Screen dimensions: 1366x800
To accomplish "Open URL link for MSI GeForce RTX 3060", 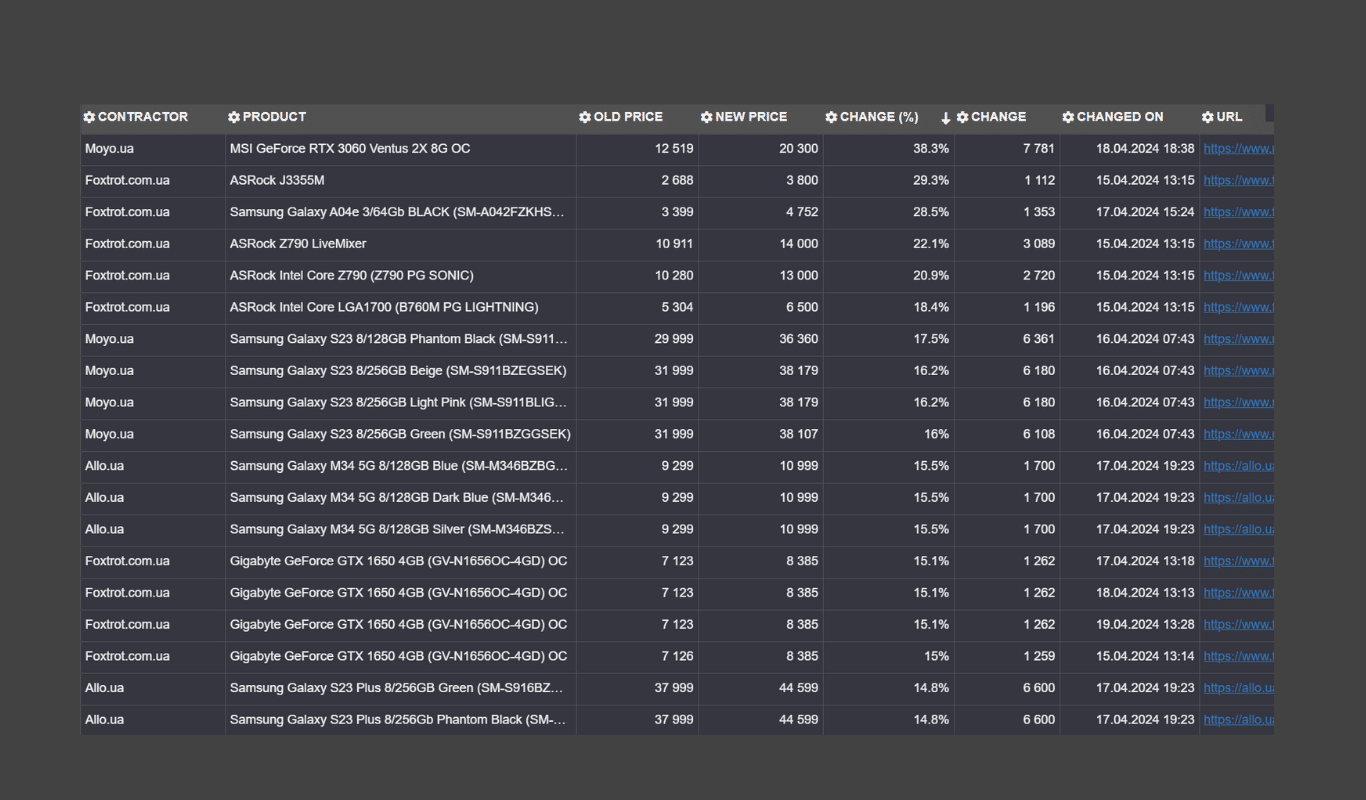I will coord(1238,149).
